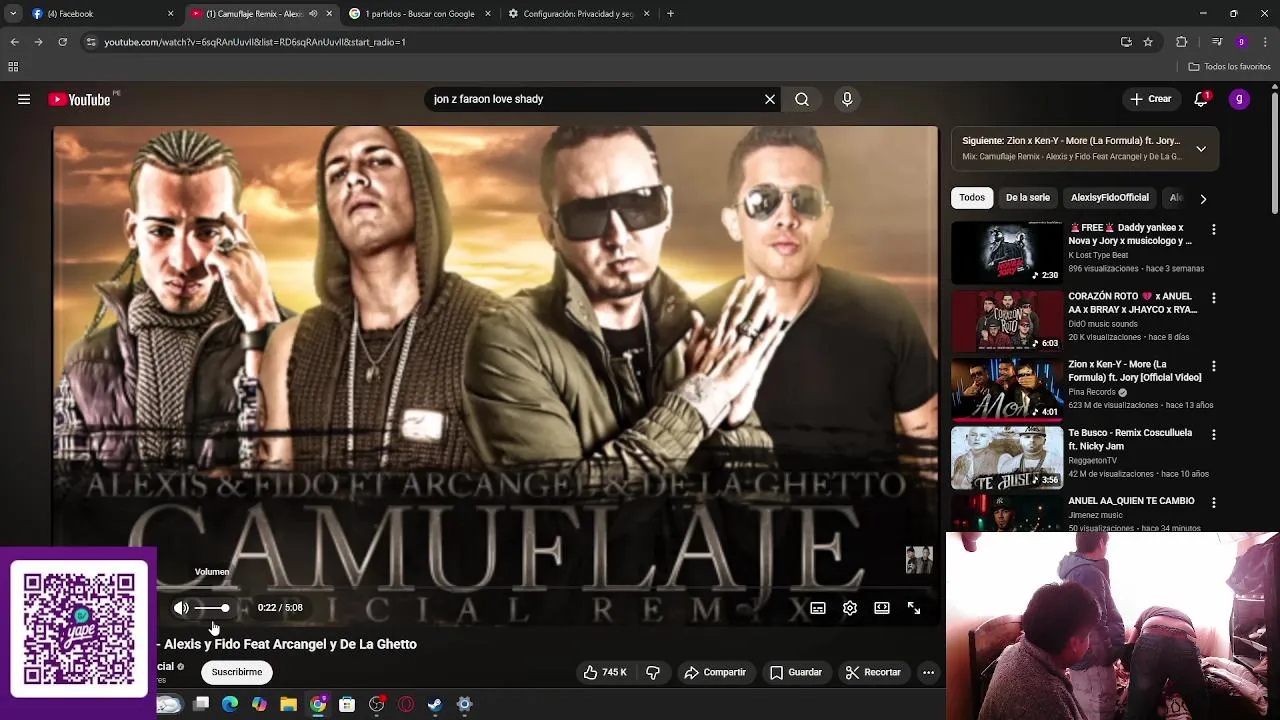Open File Explorer from the taskbar
The height and width of the screenshot is (720, 1280).
point(288,704)
